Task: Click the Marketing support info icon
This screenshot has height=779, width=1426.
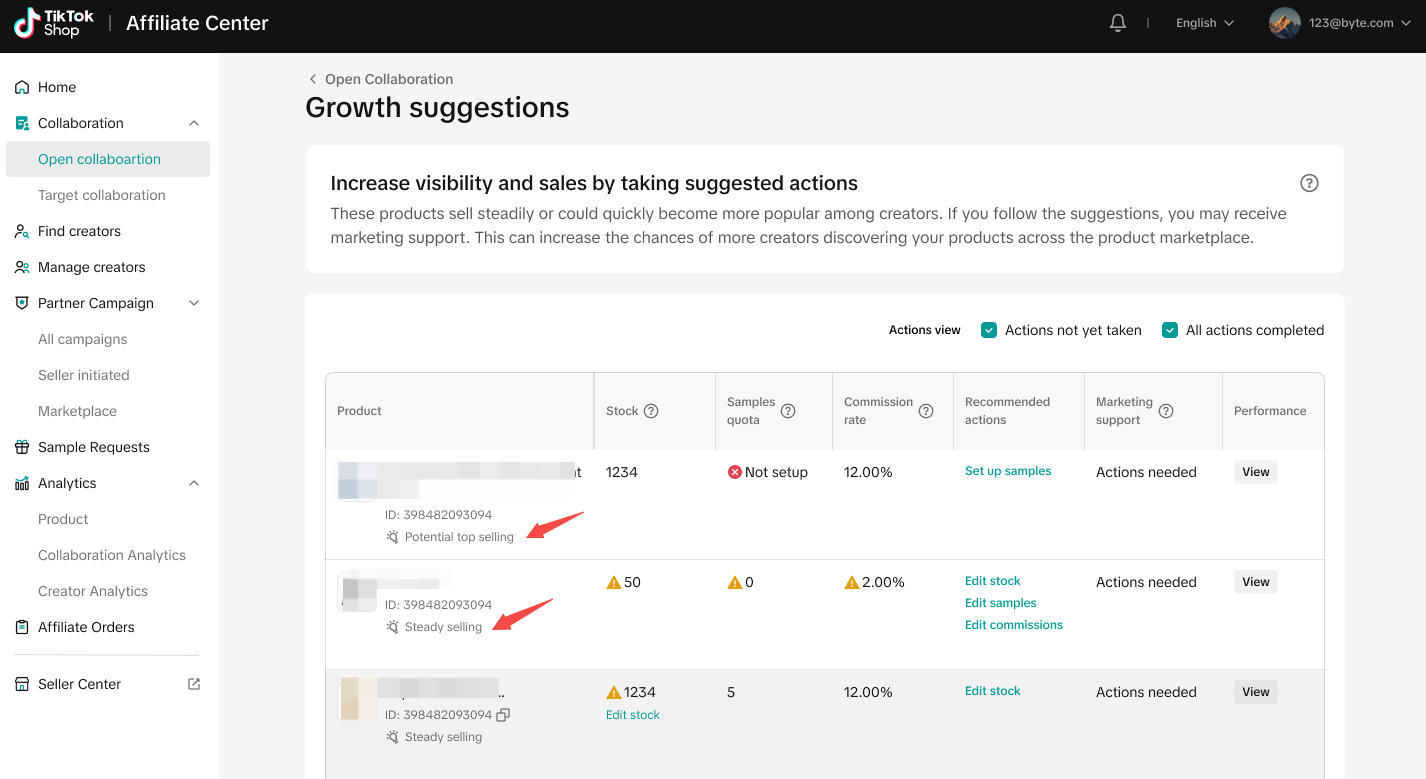Action: click(1166, 411)
